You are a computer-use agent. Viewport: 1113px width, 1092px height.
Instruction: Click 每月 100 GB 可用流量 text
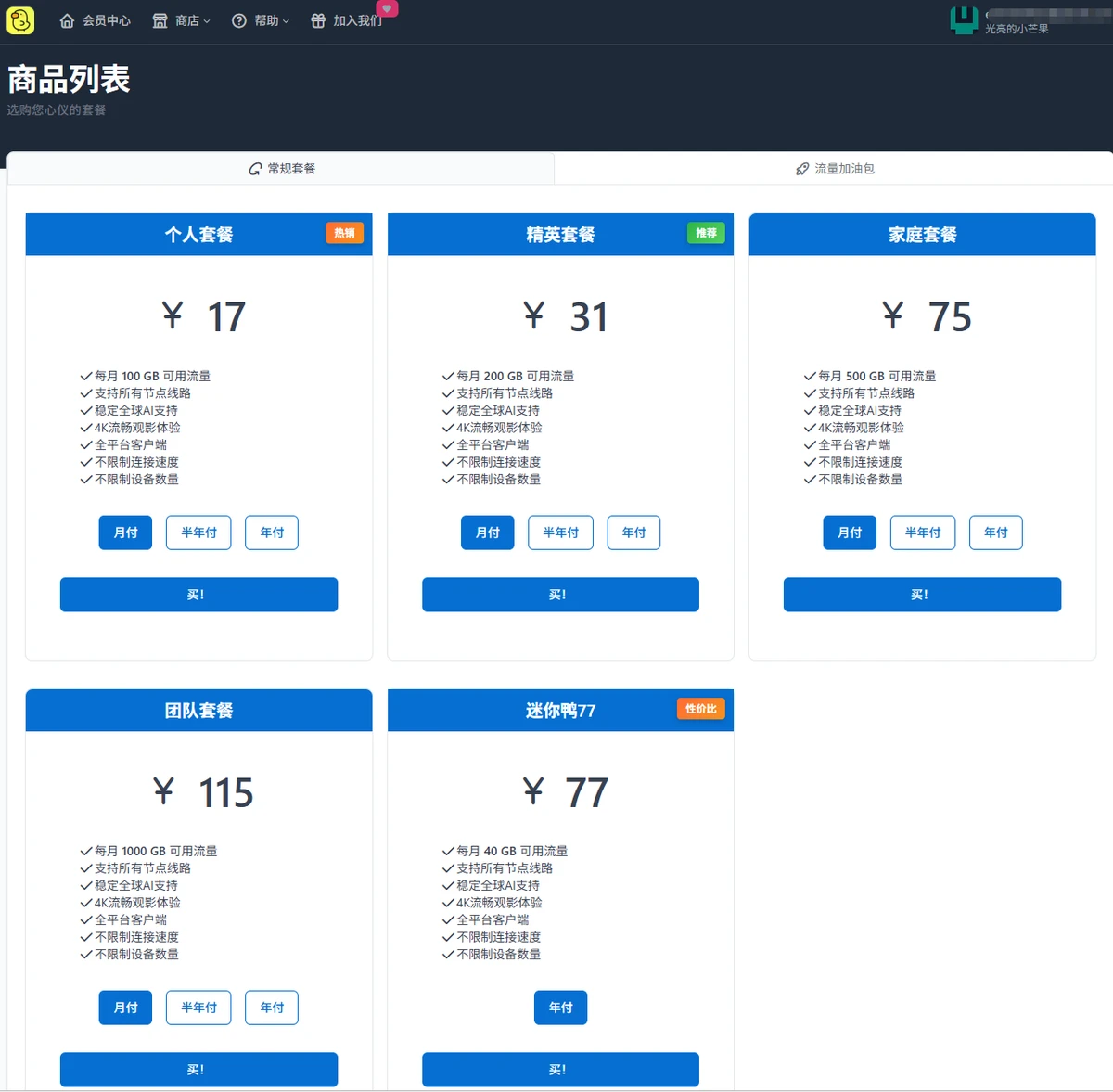[x=152, y=376]
